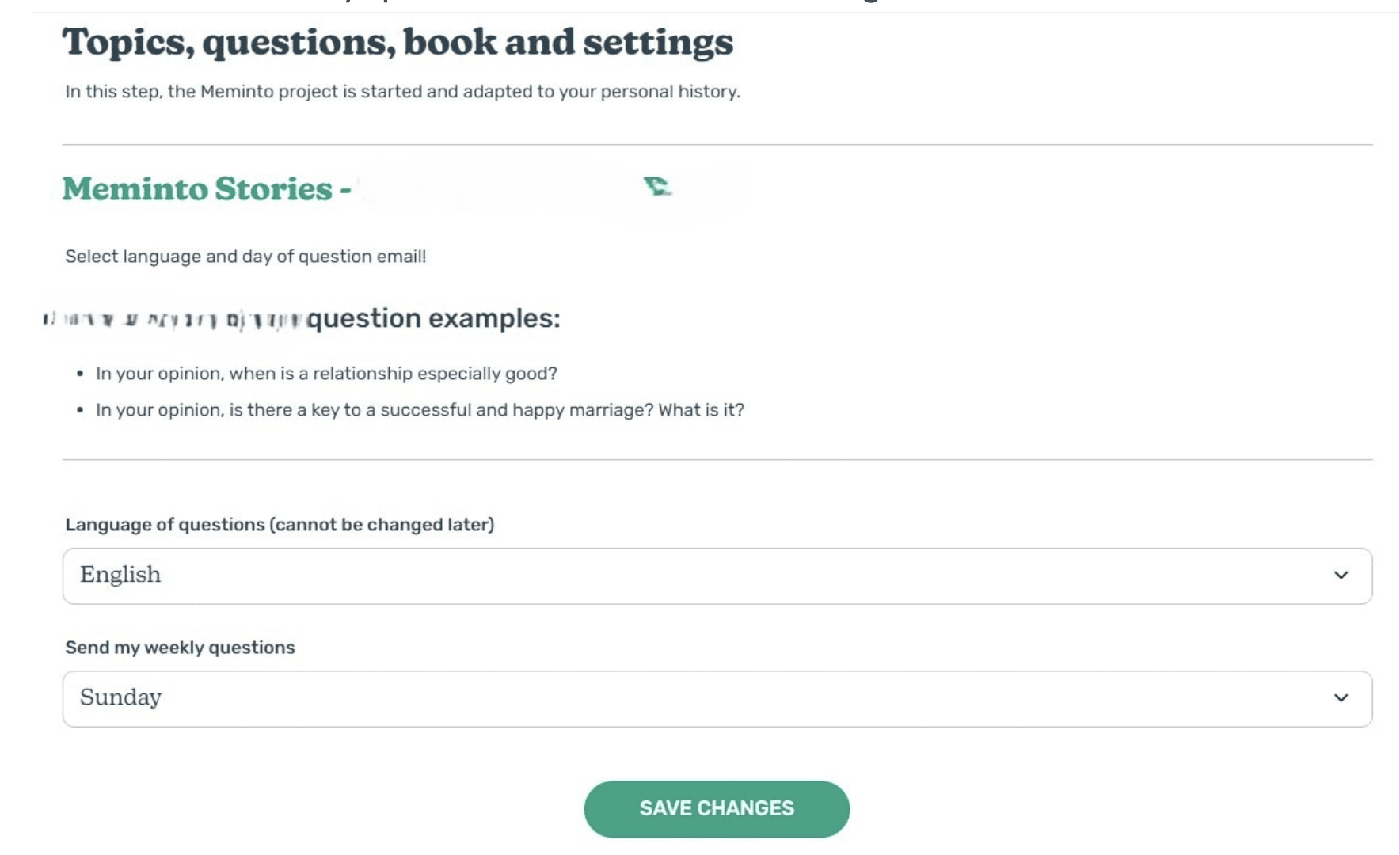This screenshot has height=855, width=1400.
Task: Click the blurred text before question examples
Action: [x=173, y=320]
